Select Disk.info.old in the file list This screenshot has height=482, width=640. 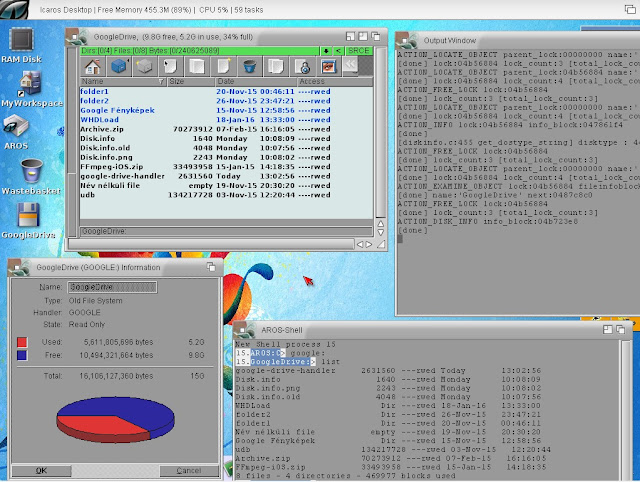click(226, 148)
